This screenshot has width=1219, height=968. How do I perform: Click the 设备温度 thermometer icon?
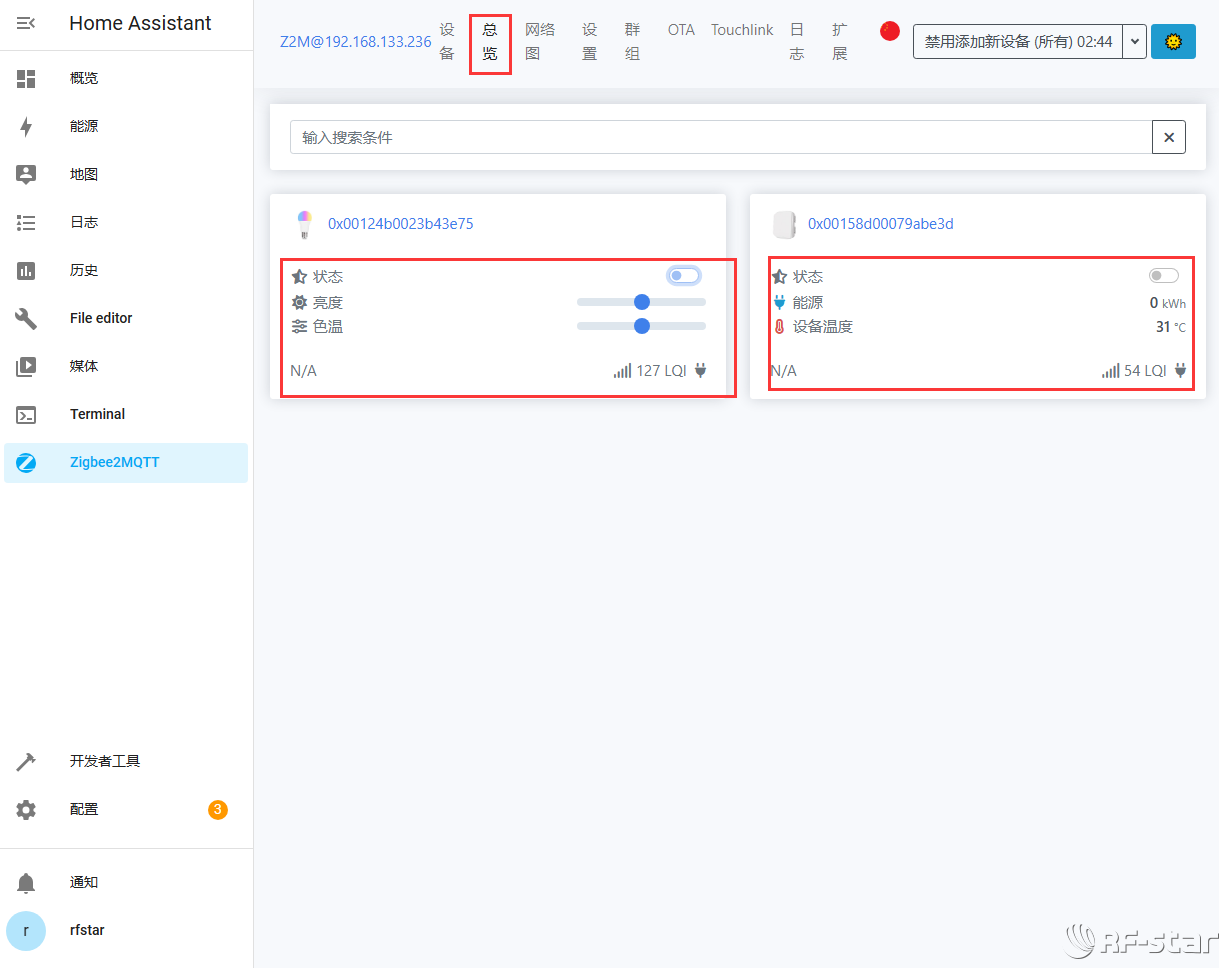pos(780,327)
